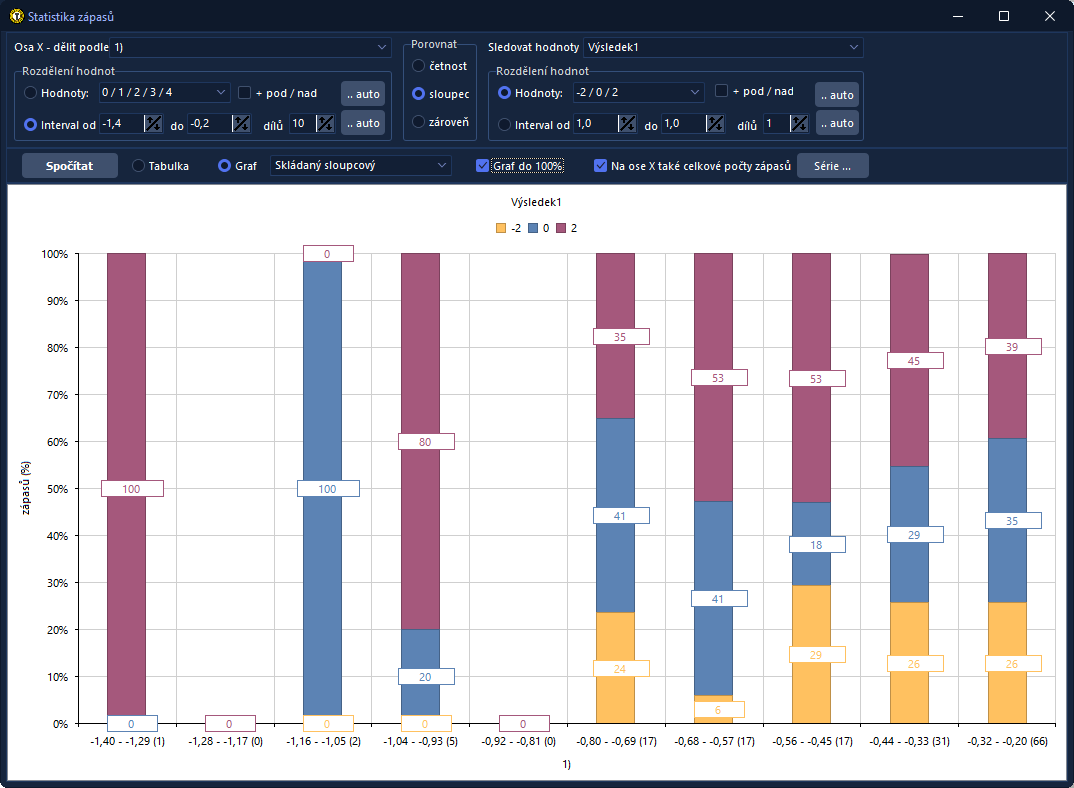
Task: Click the 80 label on the -1,04 bar
Action: [426, 441]
